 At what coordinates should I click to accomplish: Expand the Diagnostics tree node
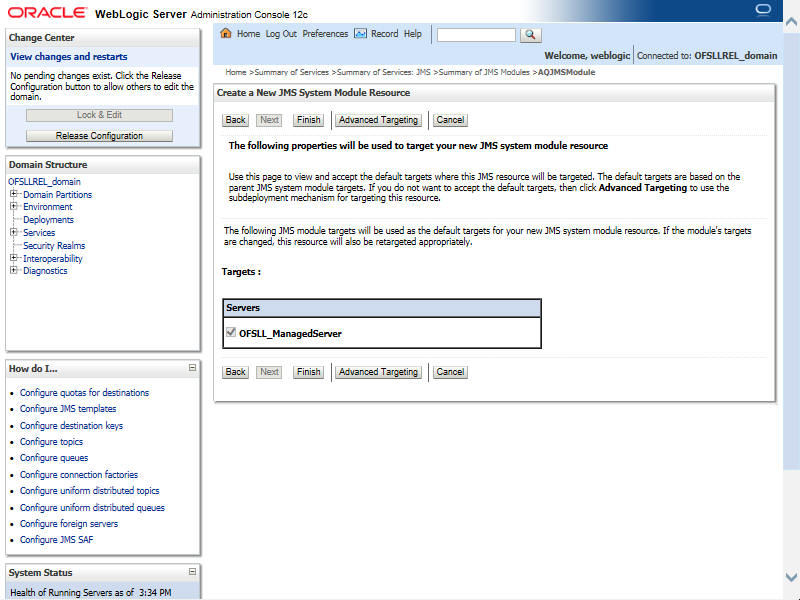14,270
